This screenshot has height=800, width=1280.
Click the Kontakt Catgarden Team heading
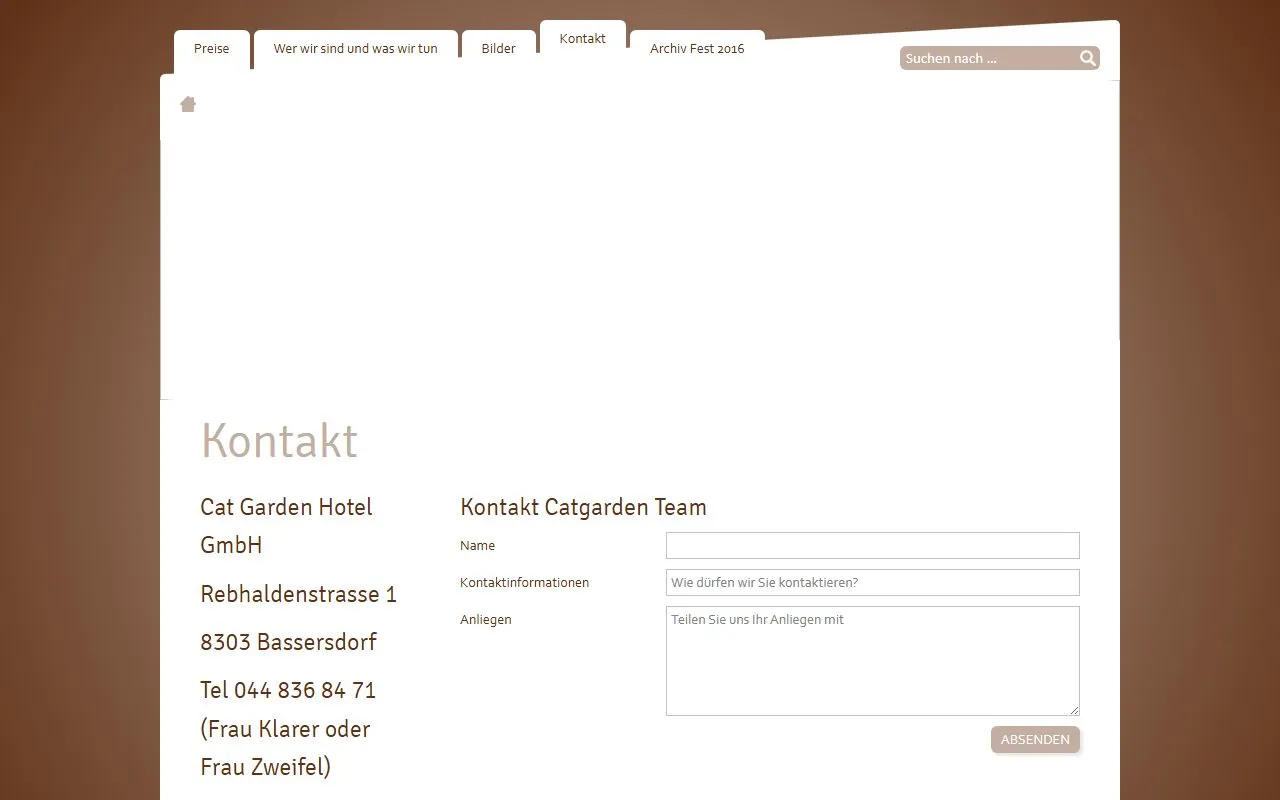pos(583,507)
